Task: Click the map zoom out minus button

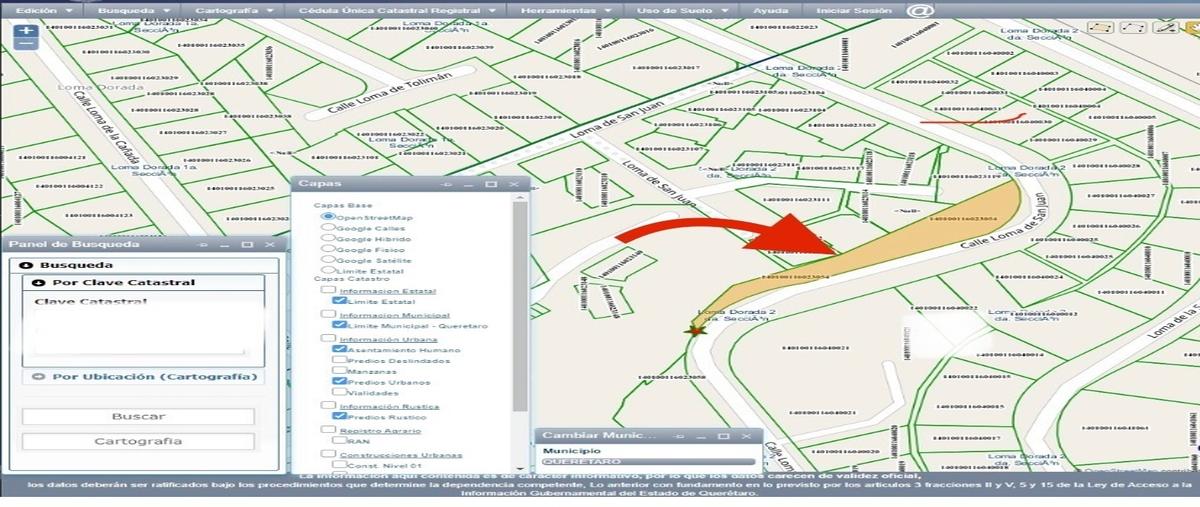Action: click(26, 44)
